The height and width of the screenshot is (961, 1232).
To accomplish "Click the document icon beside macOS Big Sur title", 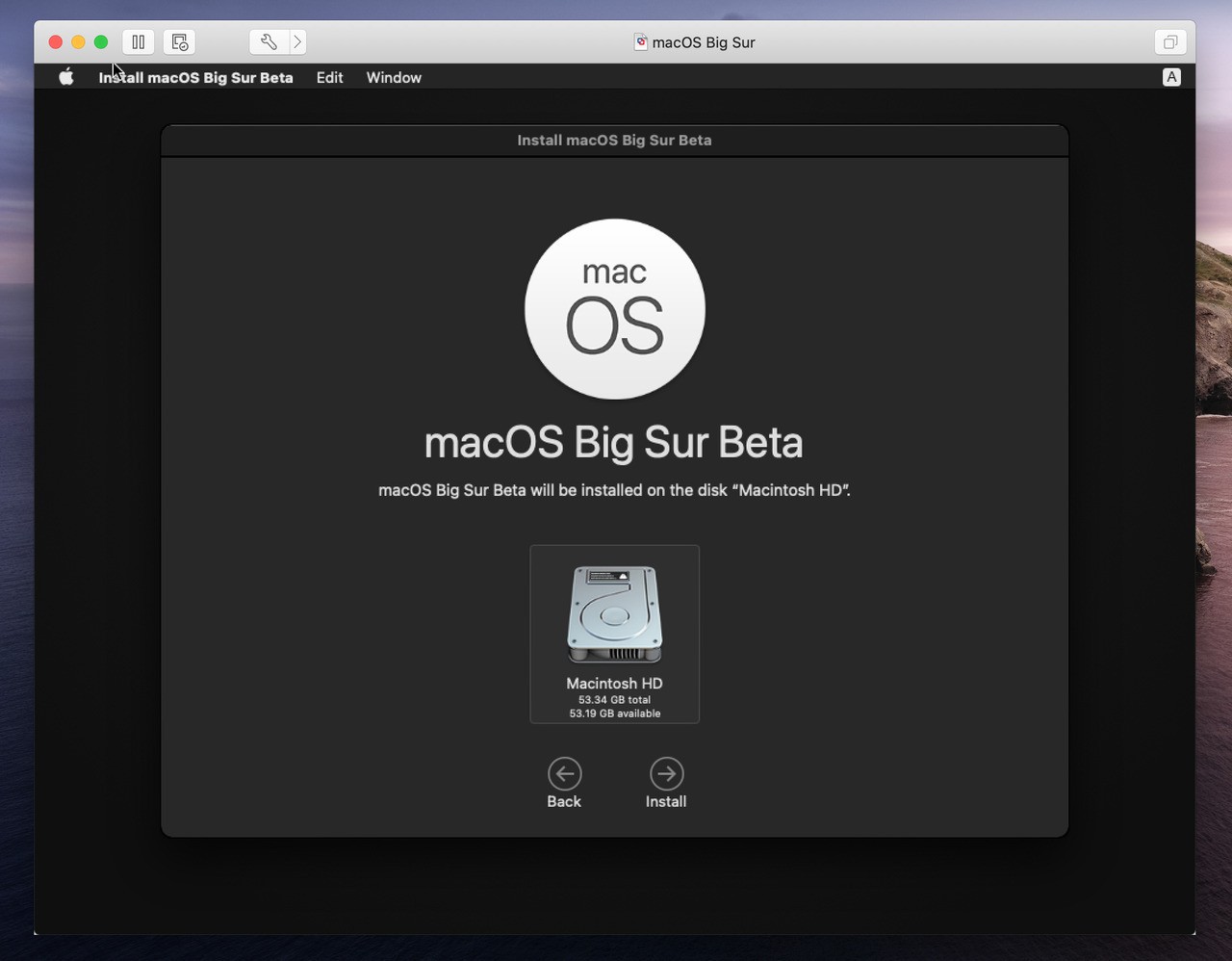I will (x=640, y=42).
